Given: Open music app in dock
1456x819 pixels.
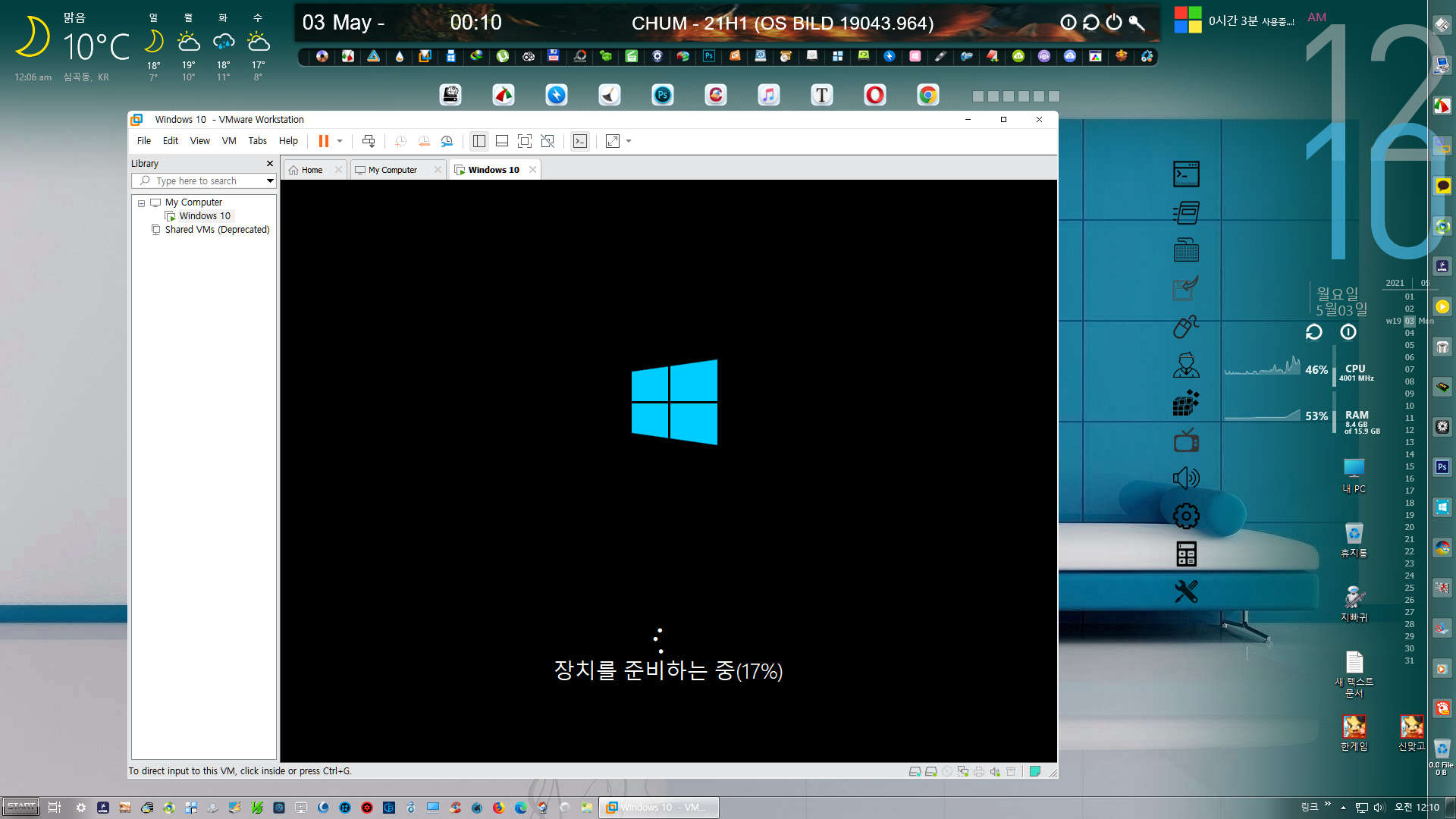Looking at the screenshot, I should pos(768,95).
